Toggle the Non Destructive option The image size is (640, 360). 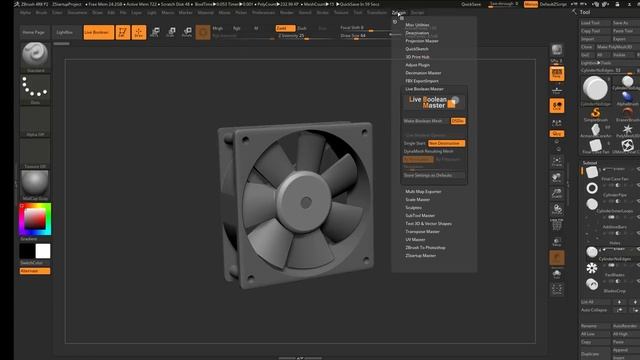(x=446, y=143)
